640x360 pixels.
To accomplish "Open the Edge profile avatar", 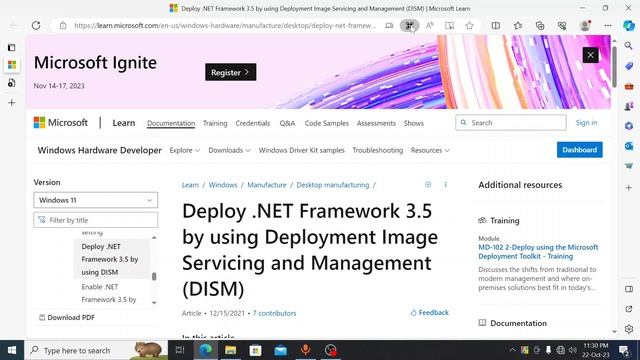I will pos(585,25).
